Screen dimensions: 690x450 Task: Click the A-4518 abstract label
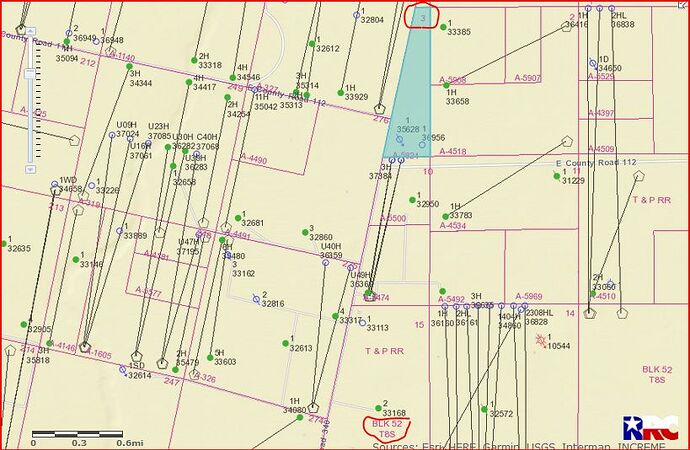(452, 151)
